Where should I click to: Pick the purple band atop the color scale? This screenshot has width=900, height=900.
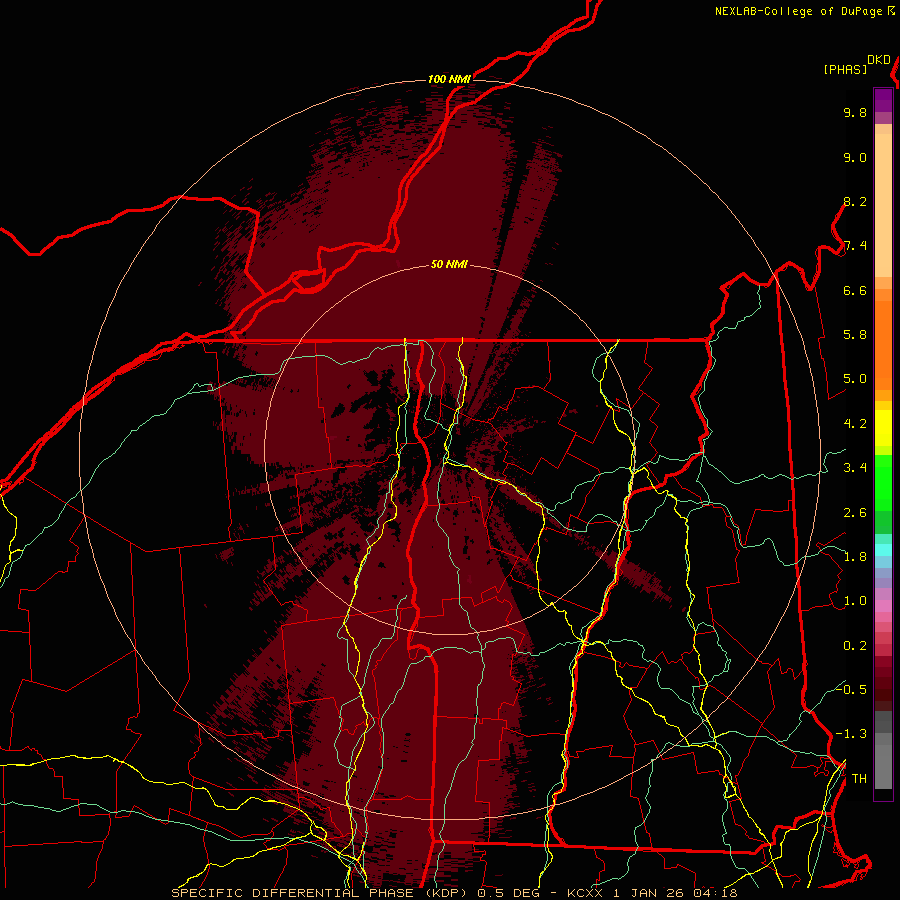click(x=883, y=100)
